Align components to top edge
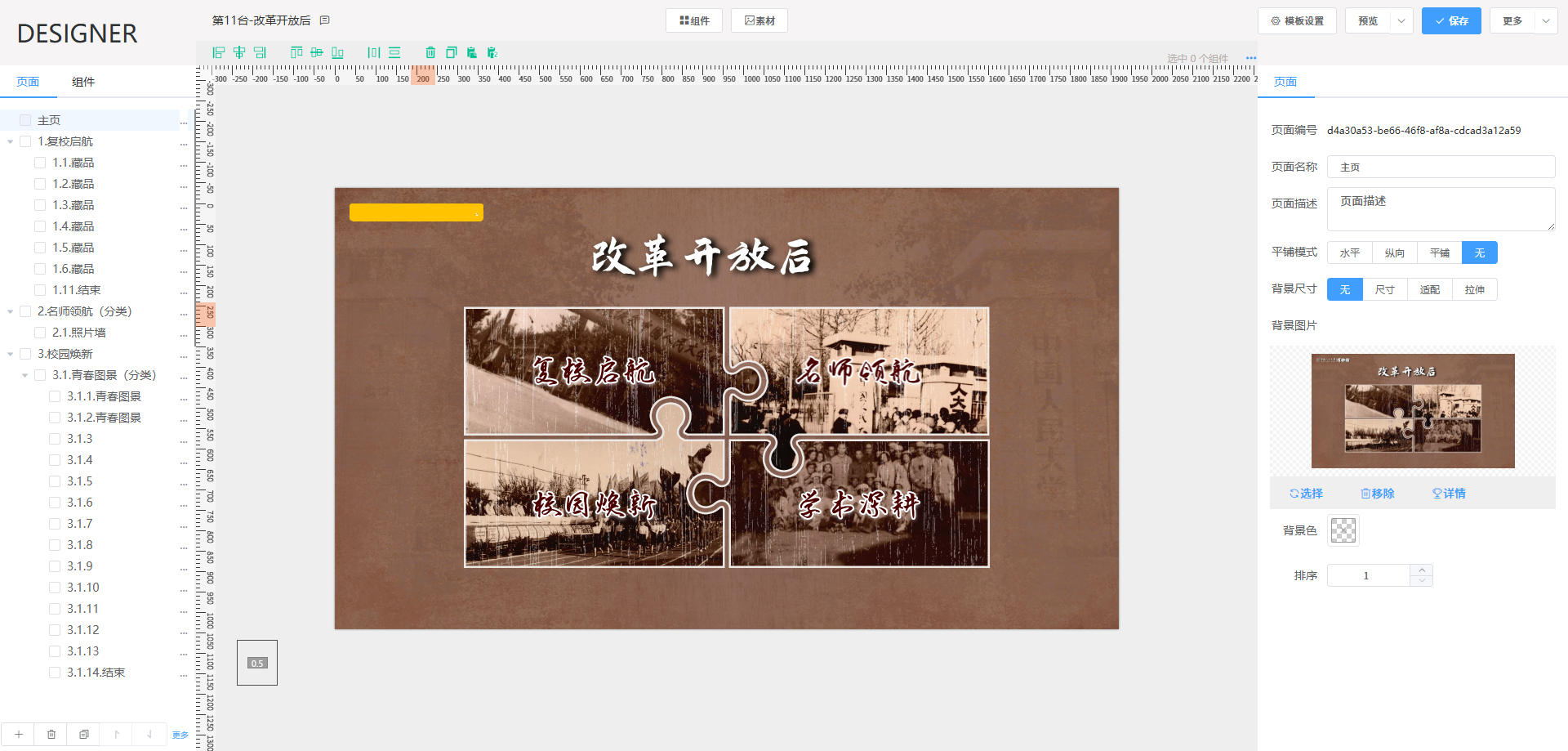The height and width of the screenshot is (751, 1568). tap(296, 52)
